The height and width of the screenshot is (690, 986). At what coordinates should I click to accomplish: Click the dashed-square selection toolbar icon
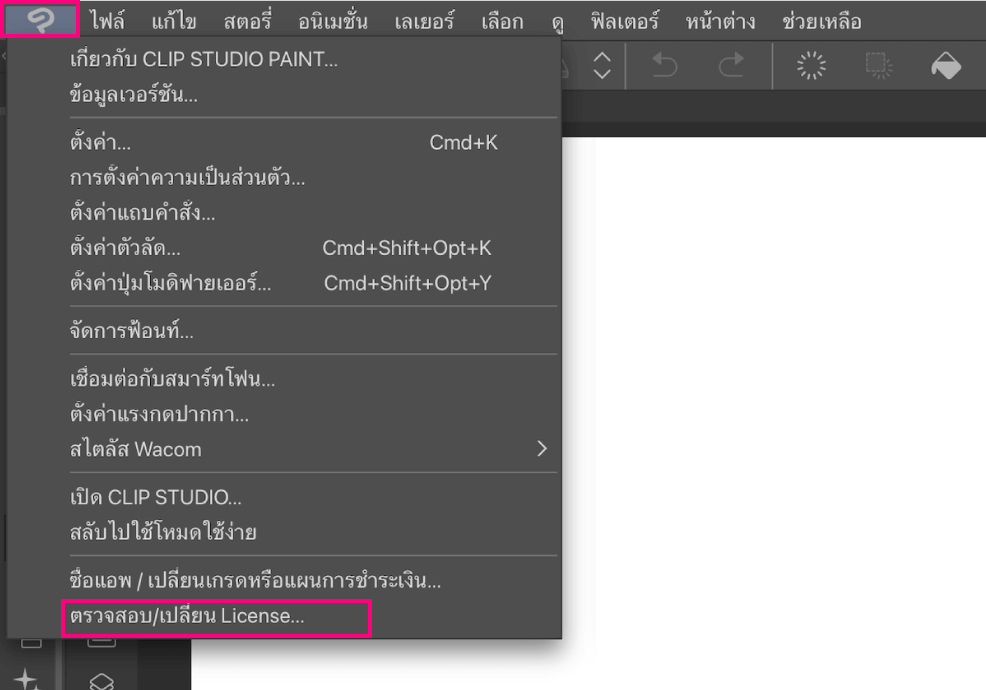point(879,66)
